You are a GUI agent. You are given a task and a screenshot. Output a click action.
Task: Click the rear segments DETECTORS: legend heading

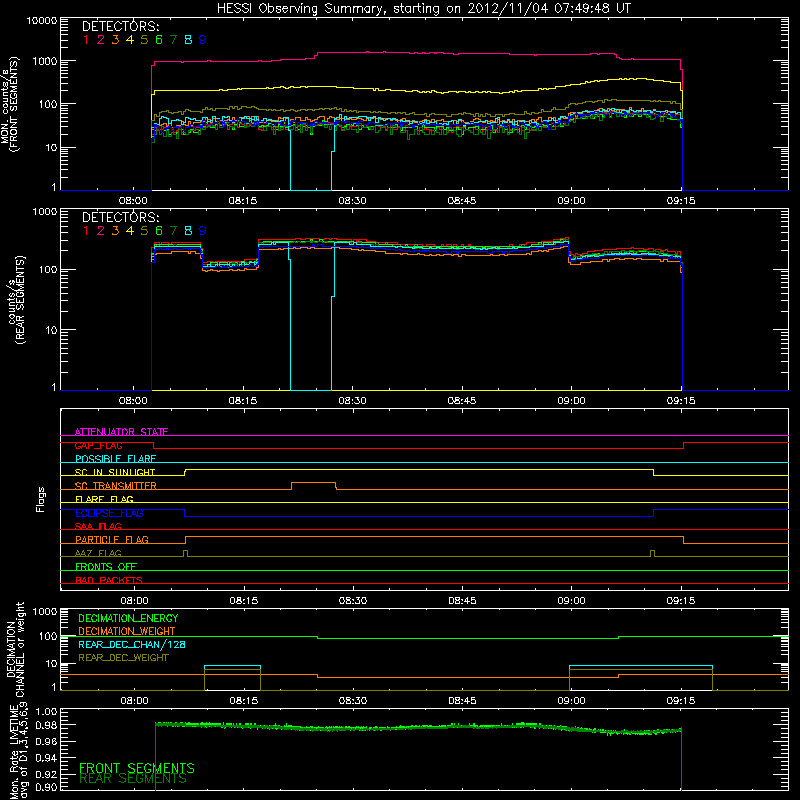pyautogui.click(x=121, y=217)
